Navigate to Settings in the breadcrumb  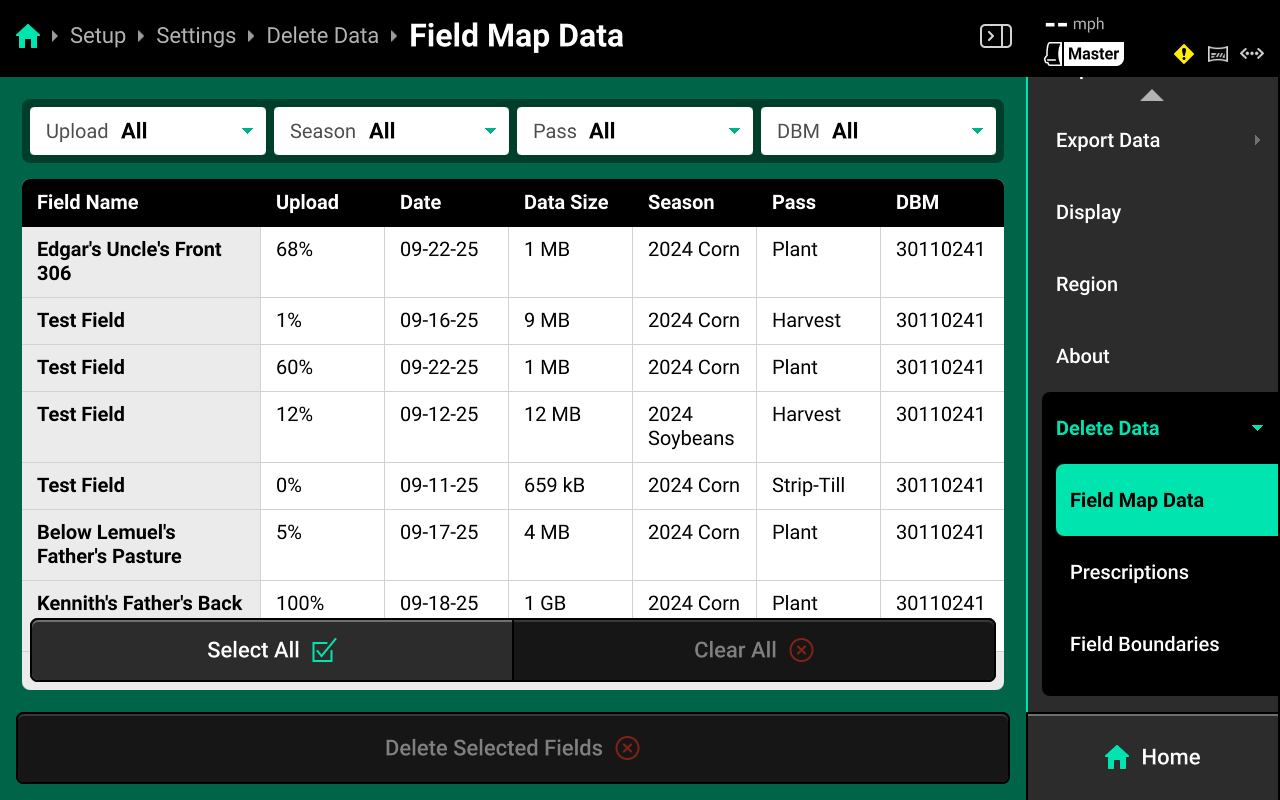(196, 36)
